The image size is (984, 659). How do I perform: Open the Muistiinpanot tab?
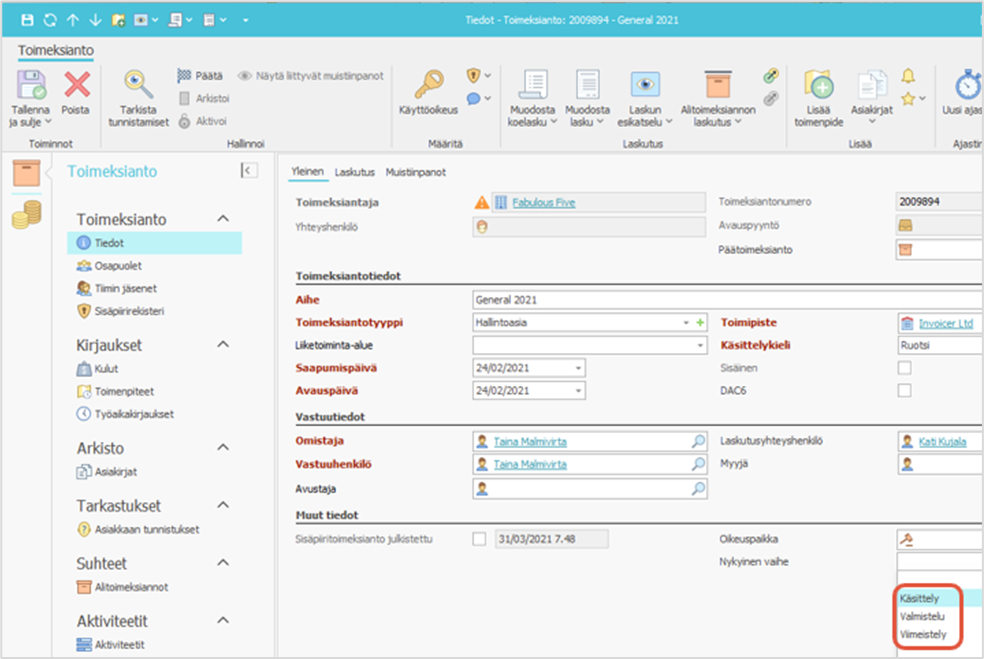coord(416,172)
